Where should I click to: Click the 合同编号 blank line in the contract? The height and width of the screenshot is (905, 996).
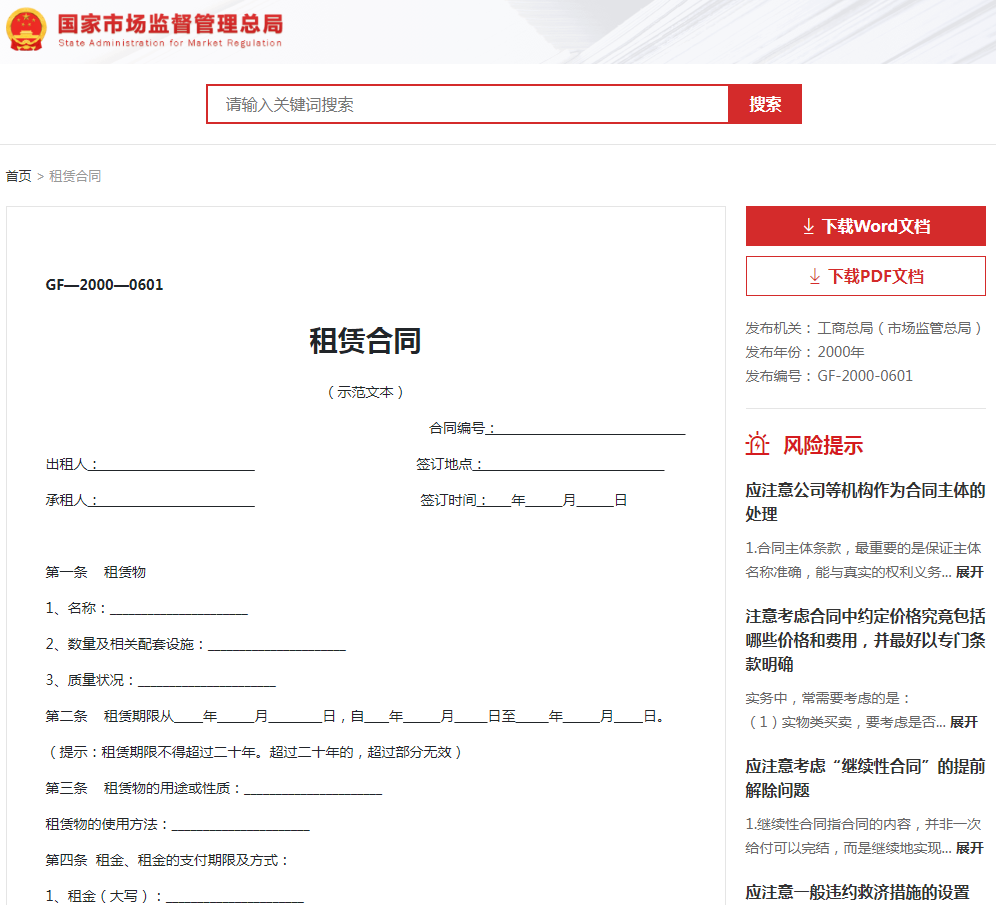(590, 429)
